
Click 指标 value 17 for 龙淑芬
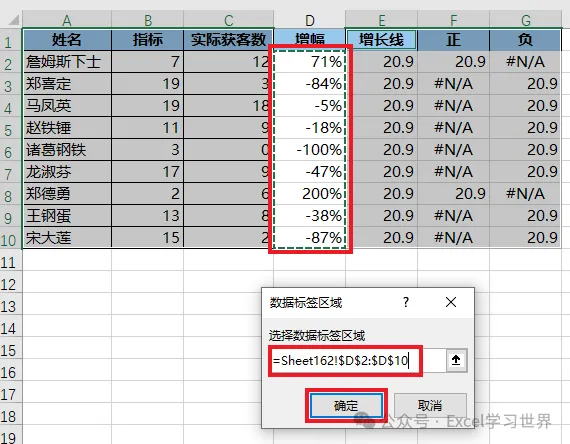click(x=148, y=172)
